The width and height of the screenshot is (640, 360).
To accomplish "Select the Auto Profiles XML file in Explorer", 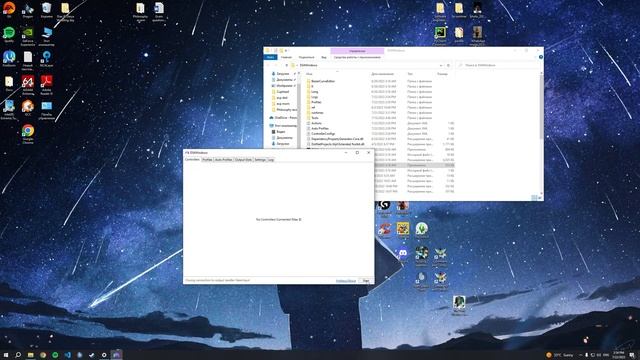I will [x=320, y=129].
